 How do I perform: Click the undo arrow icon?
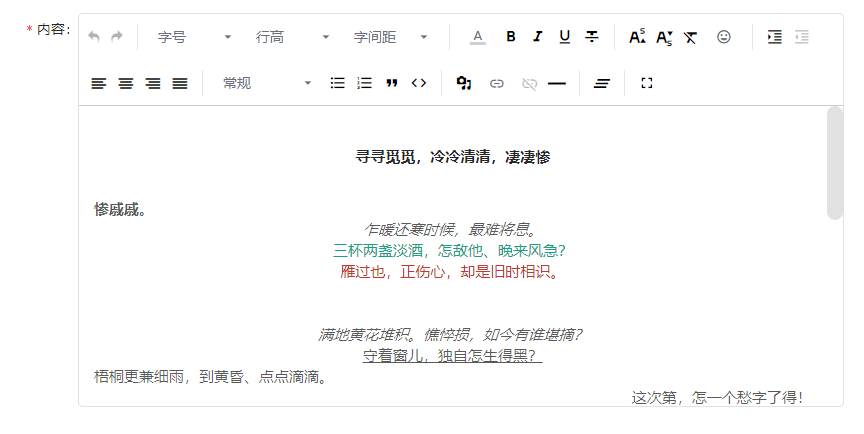point(94,37)
